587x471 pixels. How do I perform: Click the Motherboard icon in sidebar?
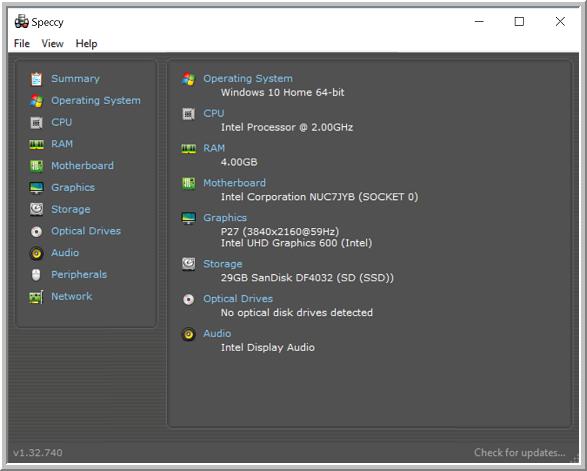[36, 166]
